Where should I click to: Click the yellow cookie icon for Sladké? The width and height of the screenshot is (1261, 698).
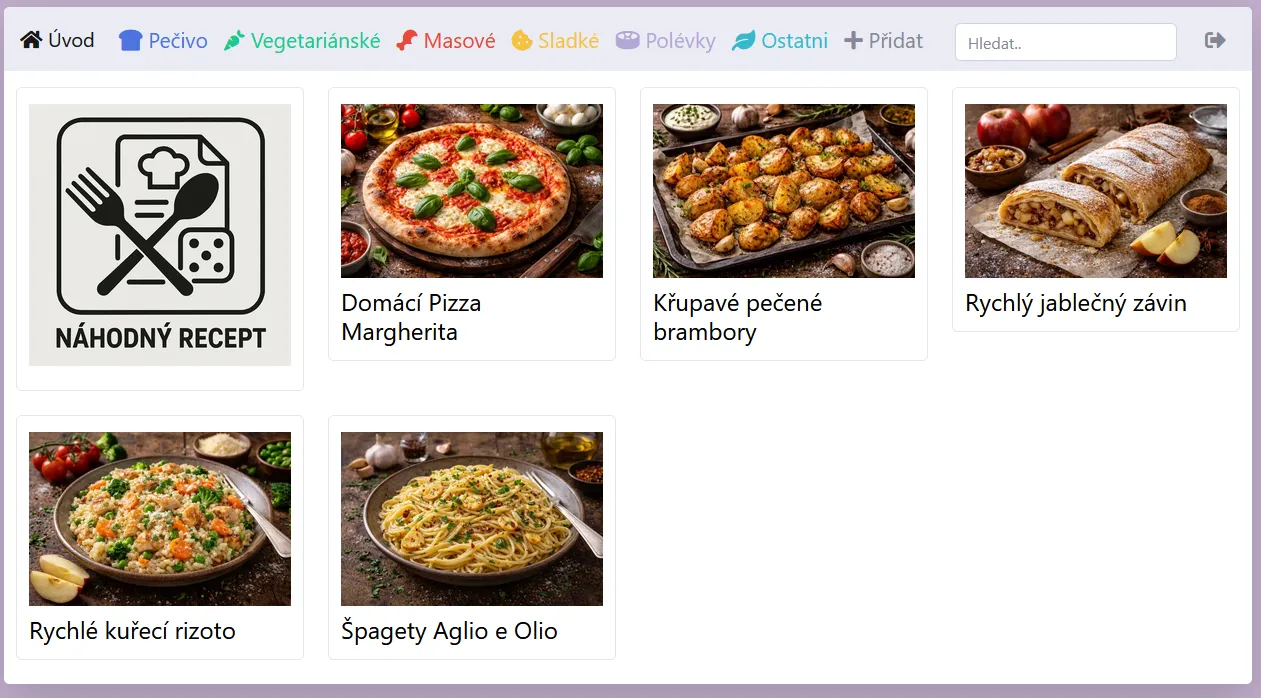tap(522, 41)
